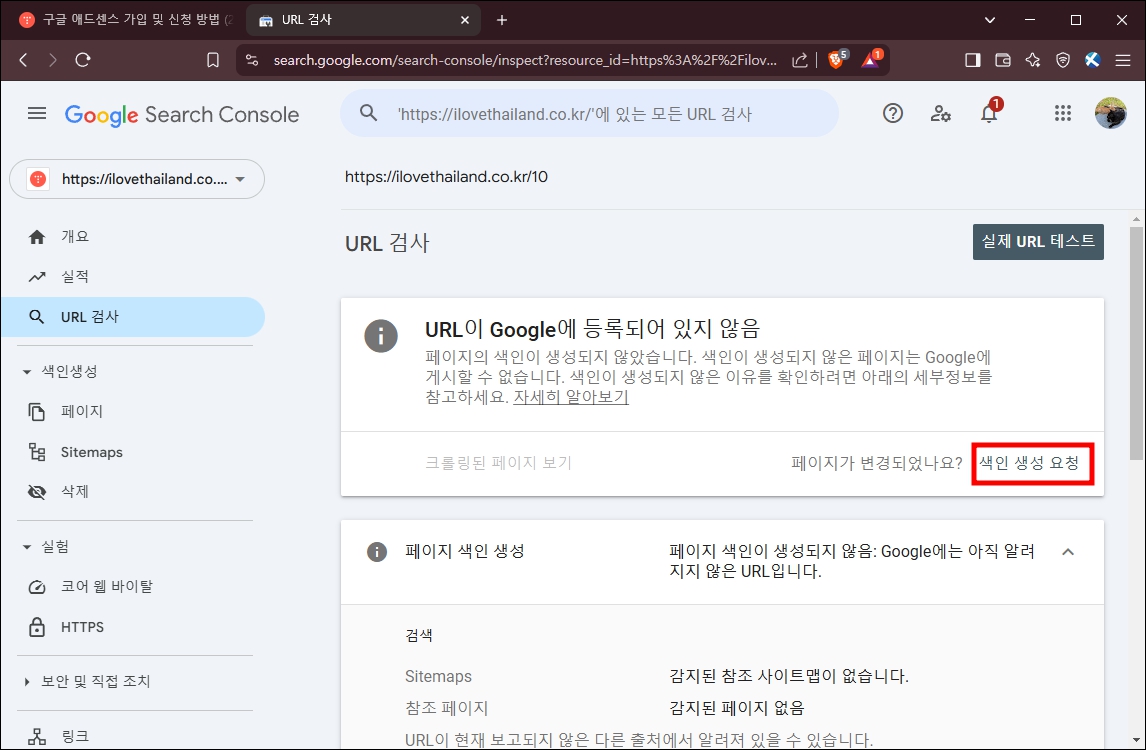Viewport: 1146px width, 750px height.
Task: Select URL 검사 in the sidebar
Action: pos(133,317)
